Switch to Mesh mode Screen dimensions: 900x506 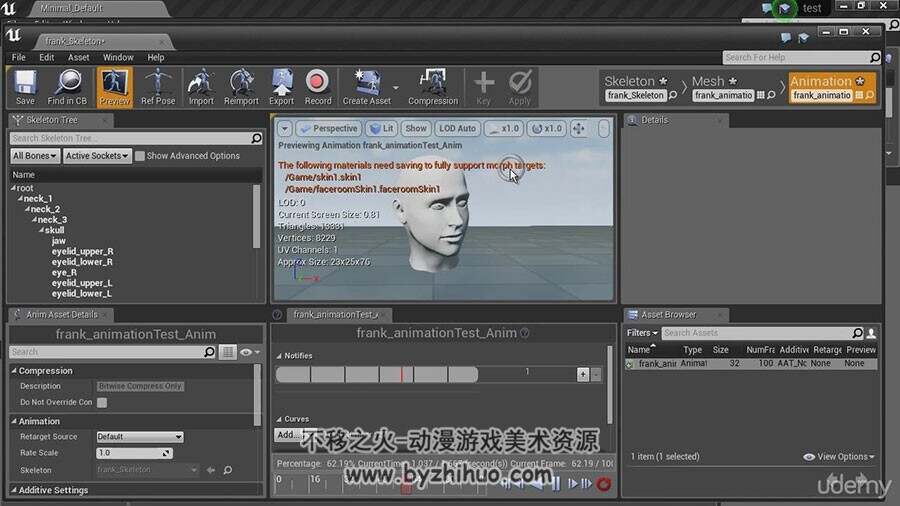pyautogui.click(x=732, y=88)
